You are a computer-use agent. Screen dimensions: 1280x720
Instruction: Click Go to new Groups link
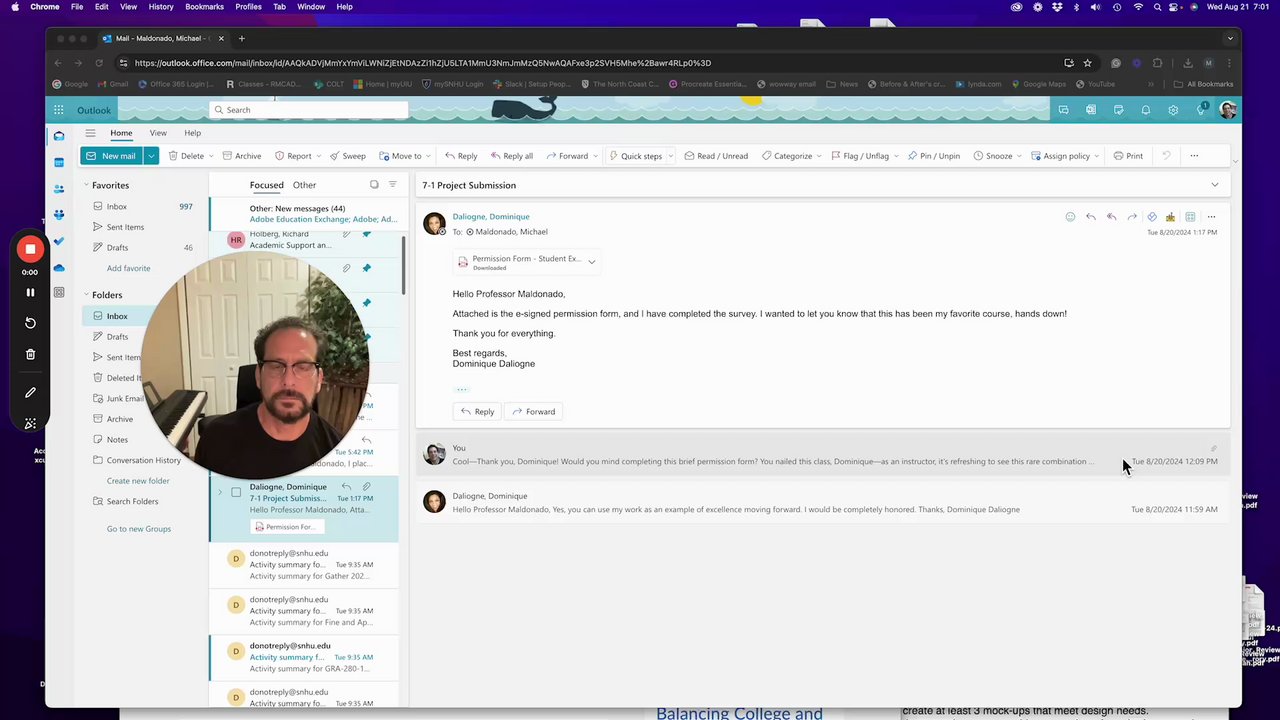click(x=139, y=529)
